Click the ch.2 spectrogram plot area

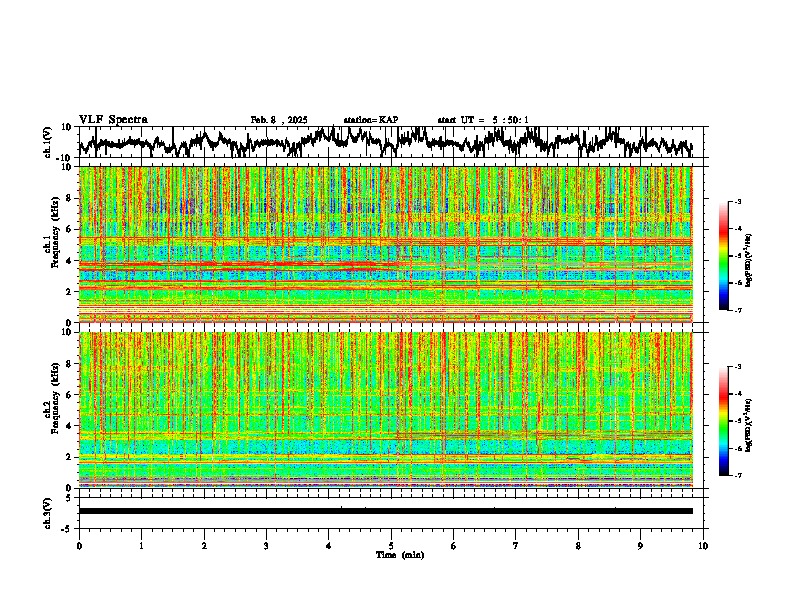[x=386, y=410]
